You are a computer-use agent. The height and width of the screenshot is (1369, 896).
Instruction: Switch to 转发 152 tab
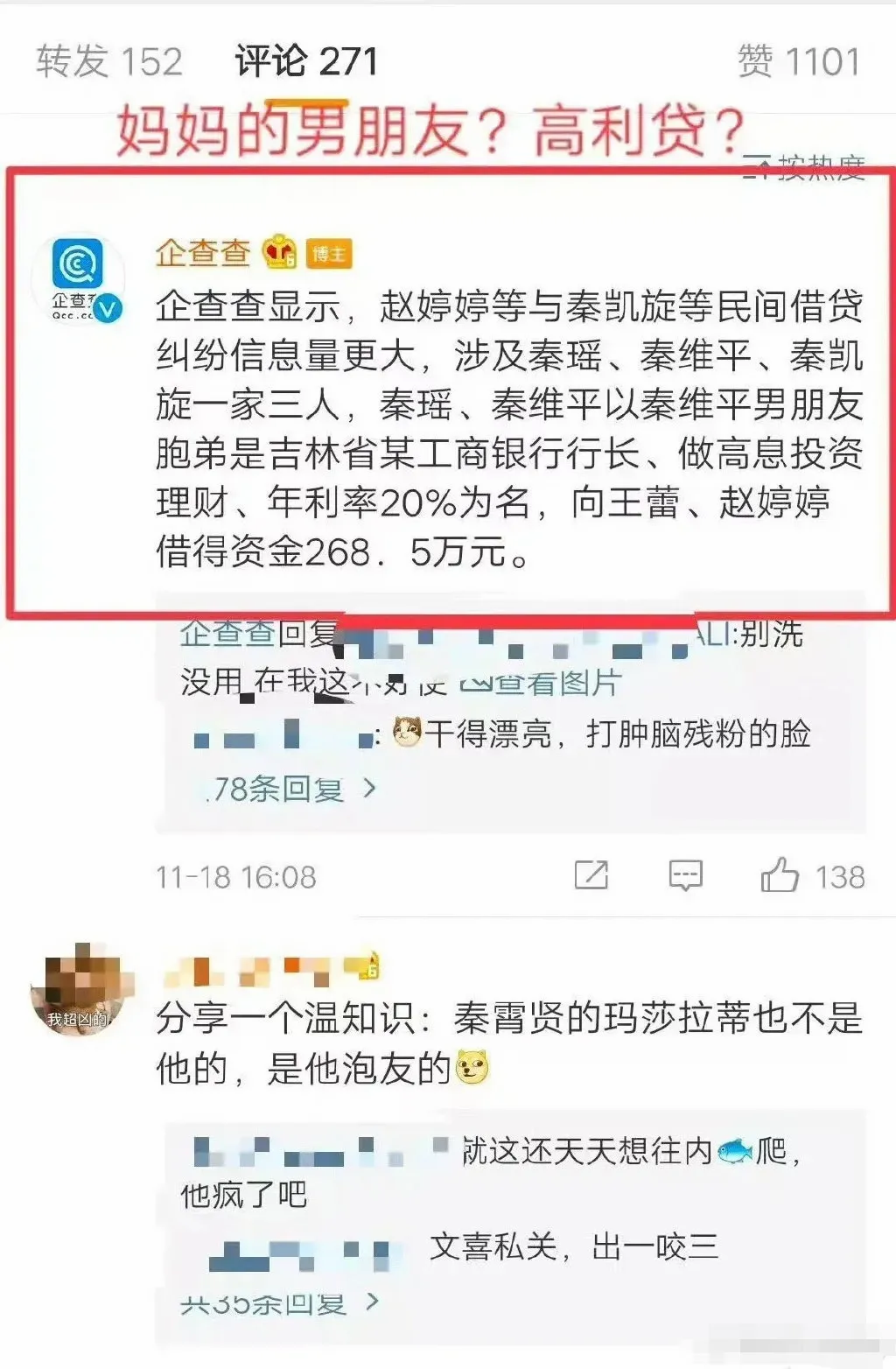tap(109, 61)
